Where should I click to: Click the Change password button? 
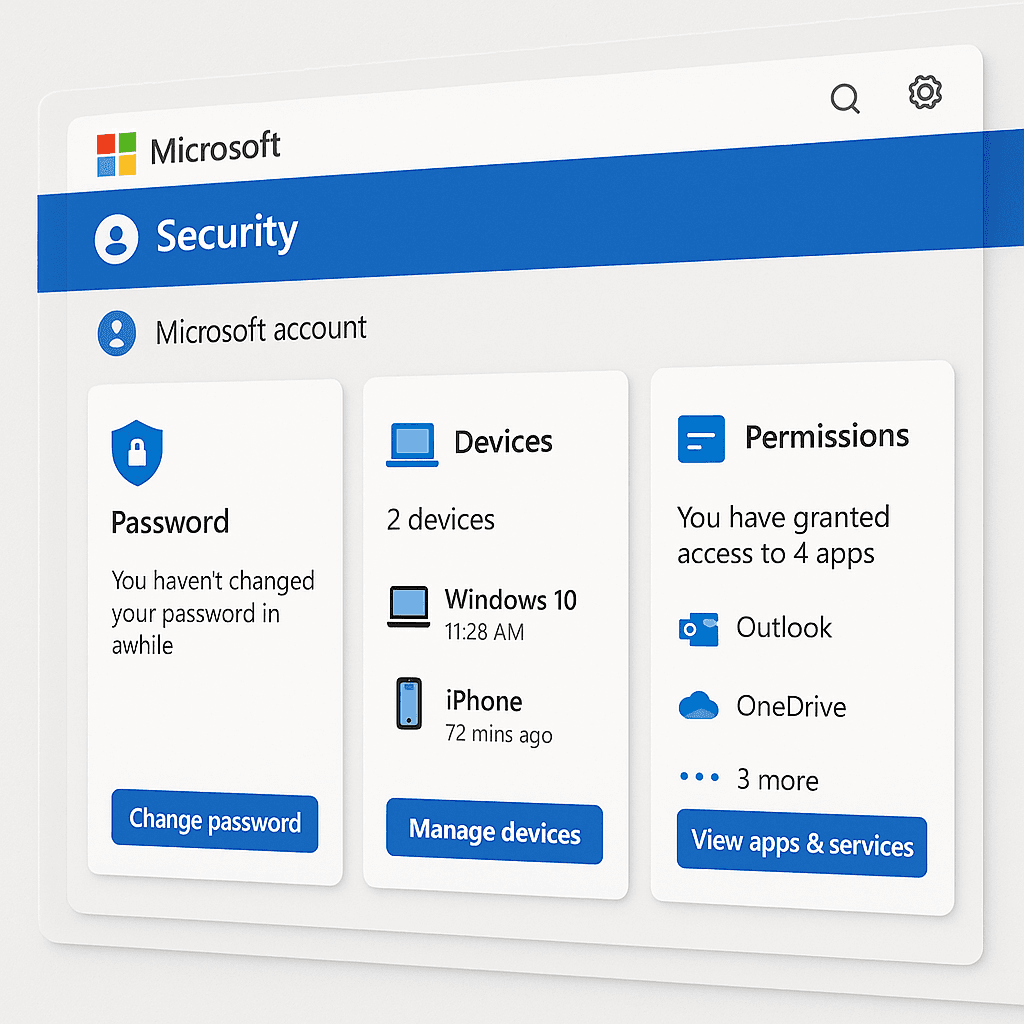tap(215, 821)
